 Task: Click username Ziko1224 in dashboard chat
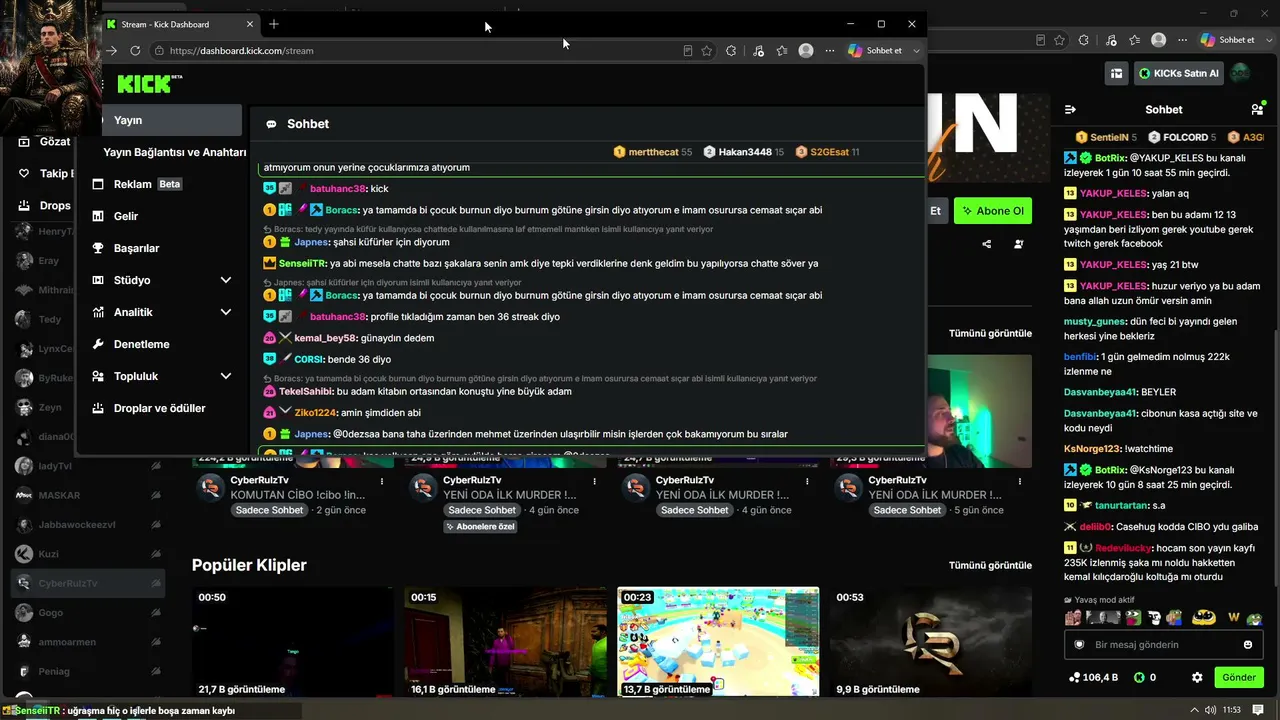[x=315, y=413]
